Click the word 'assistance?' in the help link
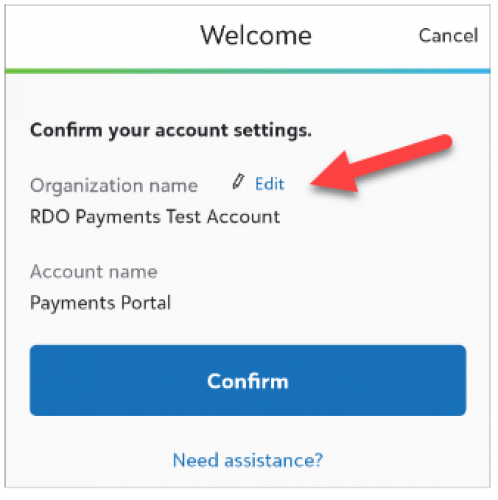This screenshot has height=500, width=498. [274, 460]
